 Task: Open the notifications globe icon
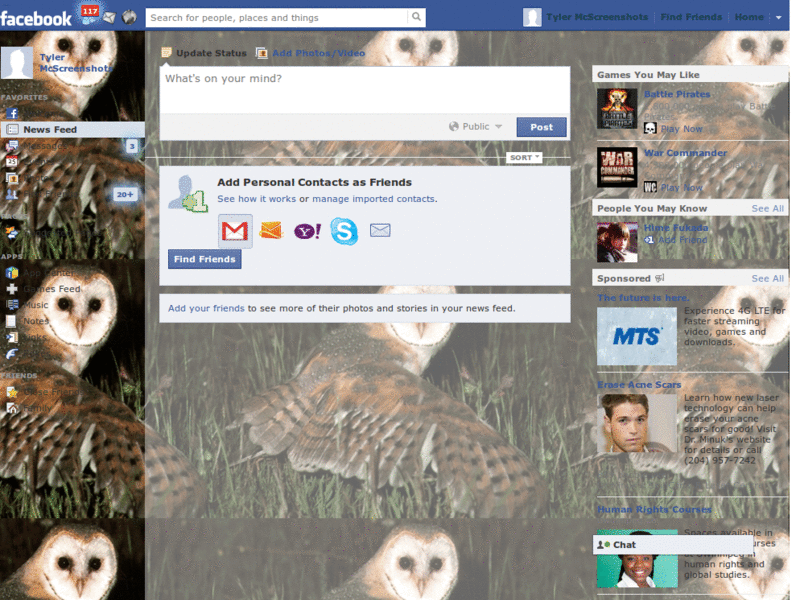pyautogui.click(x=130, y=17)
